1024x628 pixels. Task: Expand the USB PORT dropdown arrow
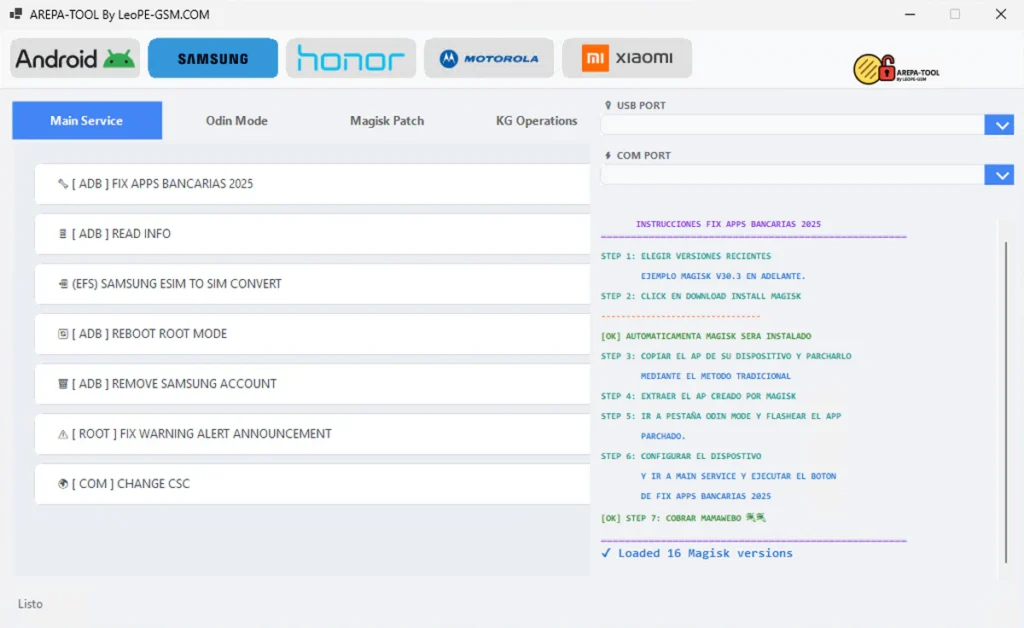(x=998, y=125)
